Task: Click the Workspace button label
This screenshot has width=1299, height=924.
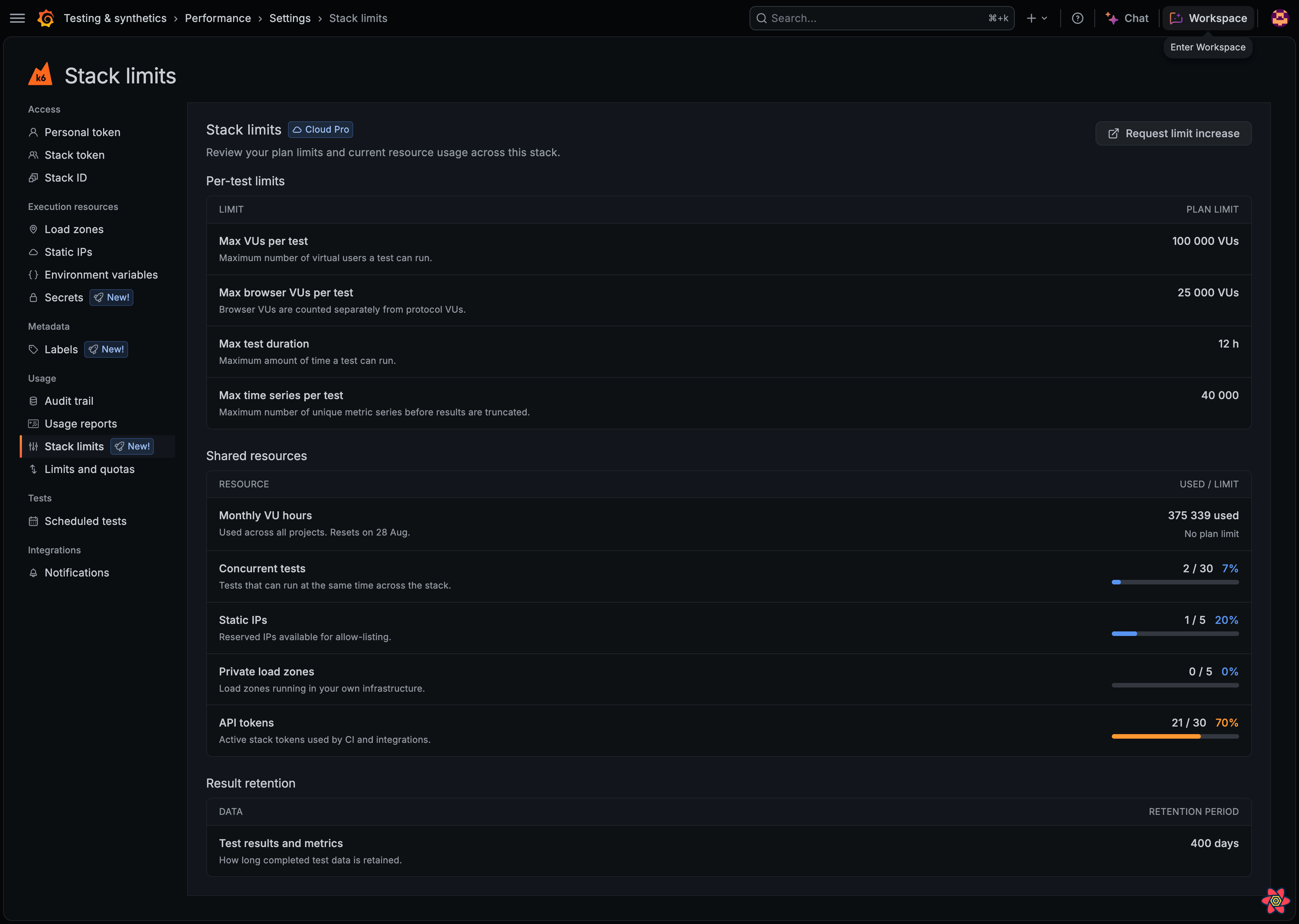Action: 1218,18
